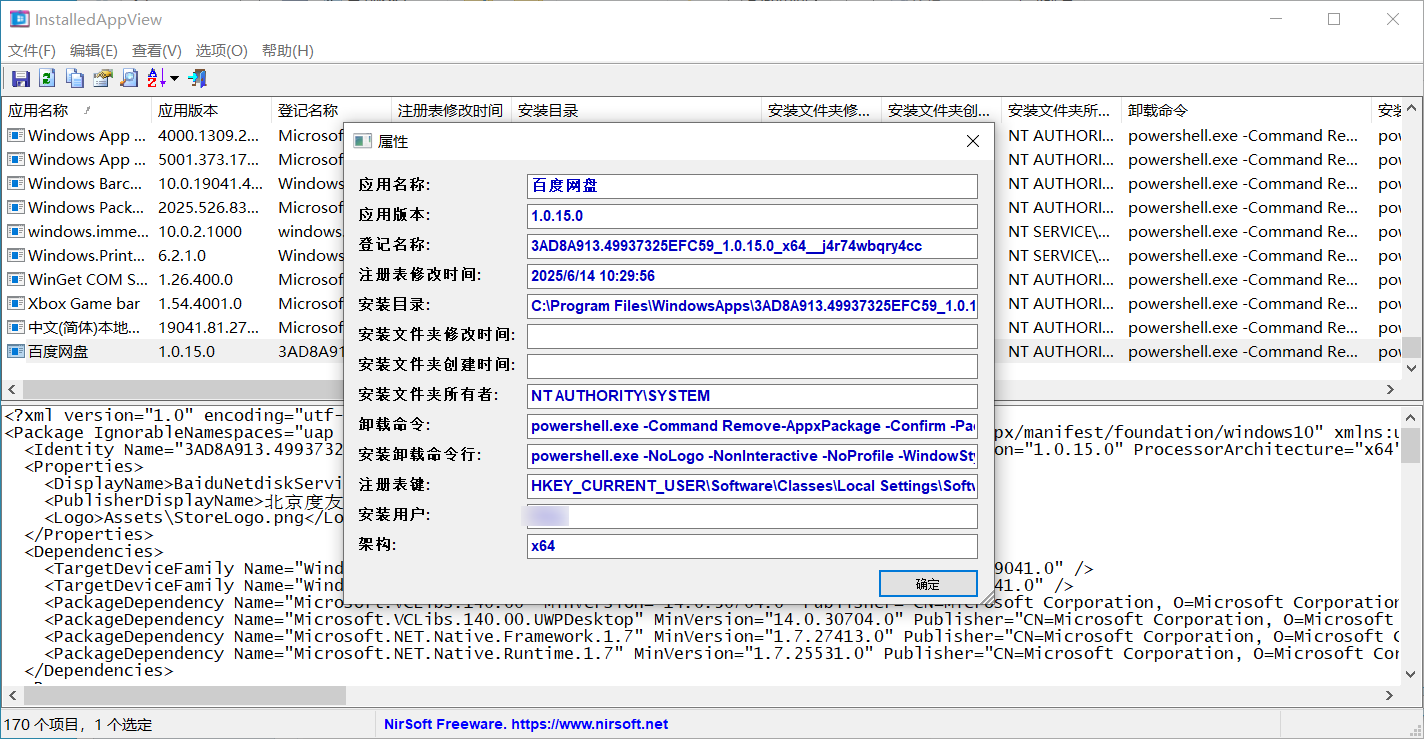Open the 文件(F) menu
The height and width of the screenshot is (739, 1424).
(32, 50)
